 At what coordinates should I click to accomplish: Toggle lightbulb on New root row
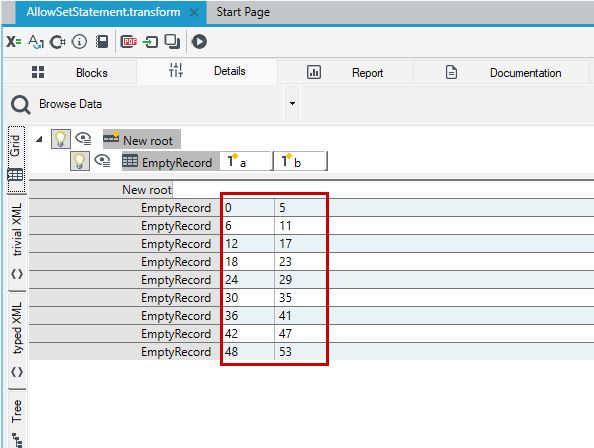61,139
